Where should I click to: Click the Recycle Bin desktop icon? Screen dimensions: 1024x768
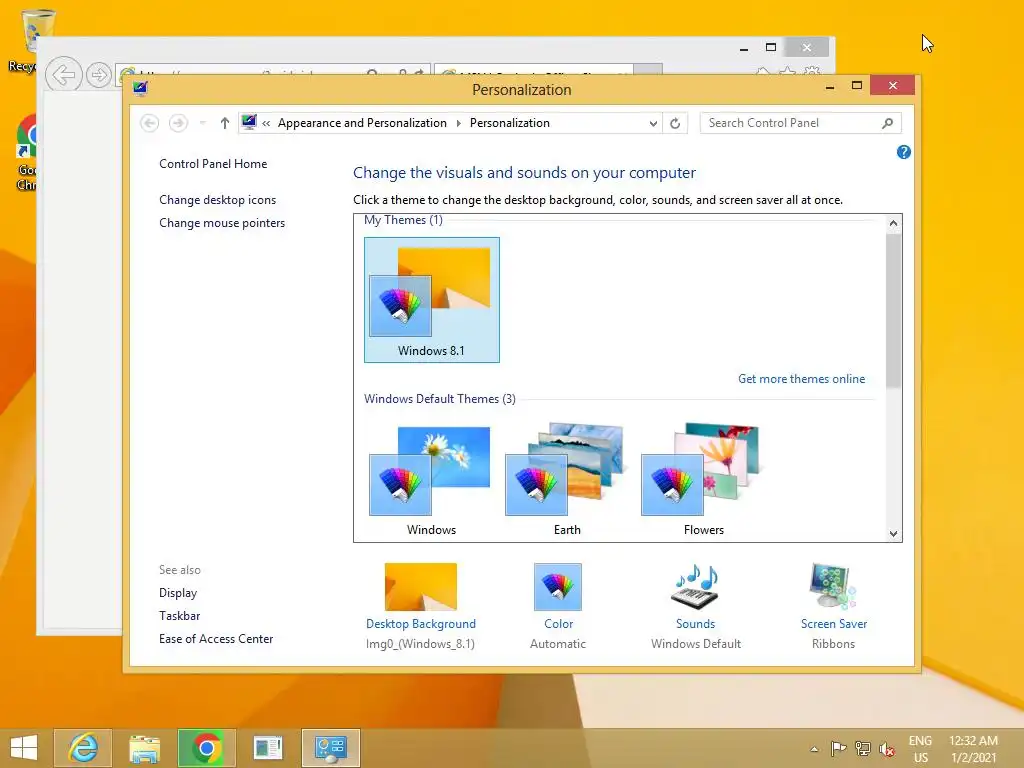point(29,40)
